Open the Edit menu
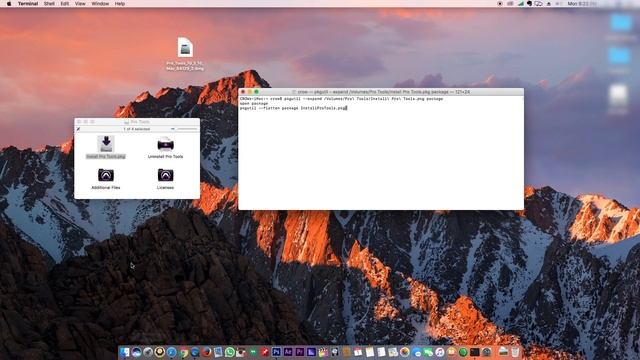640x360 pixels. (x=64, y=4)
